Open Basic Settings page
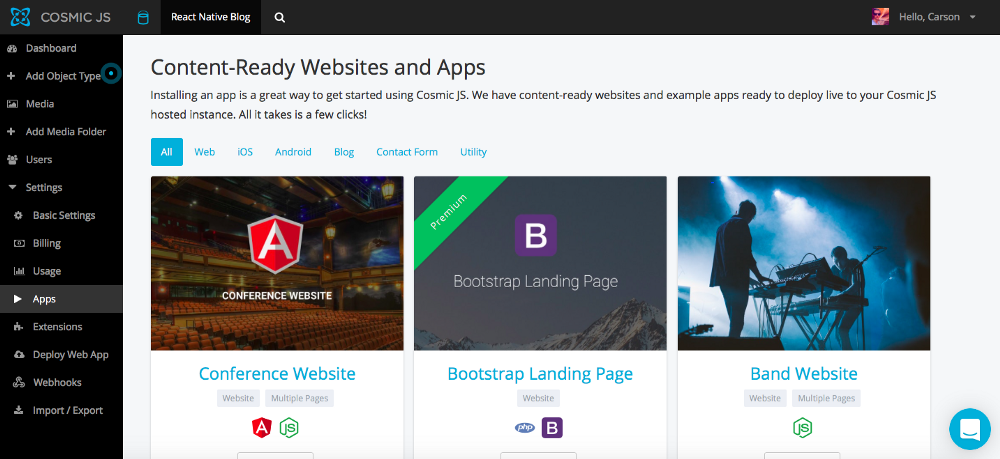Viewport: 1000px width, 459px height. click(x=64, y=215)
